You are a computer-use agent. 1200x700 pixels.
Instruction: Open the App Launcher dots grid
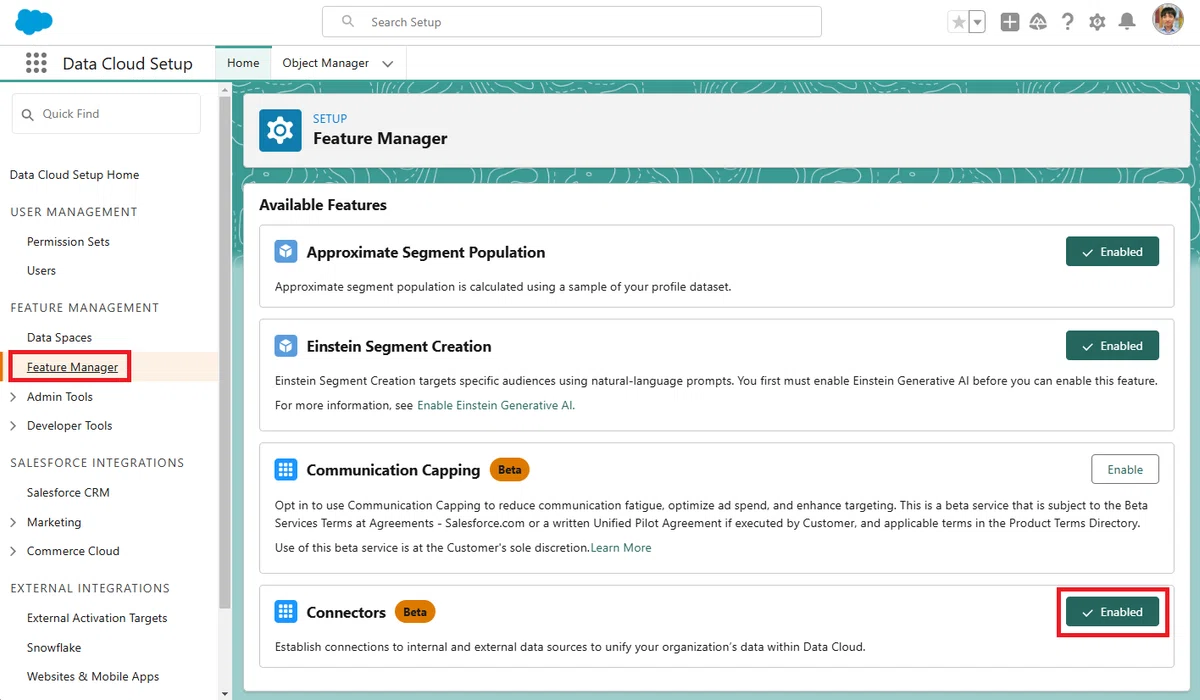(x=37, y=63)
